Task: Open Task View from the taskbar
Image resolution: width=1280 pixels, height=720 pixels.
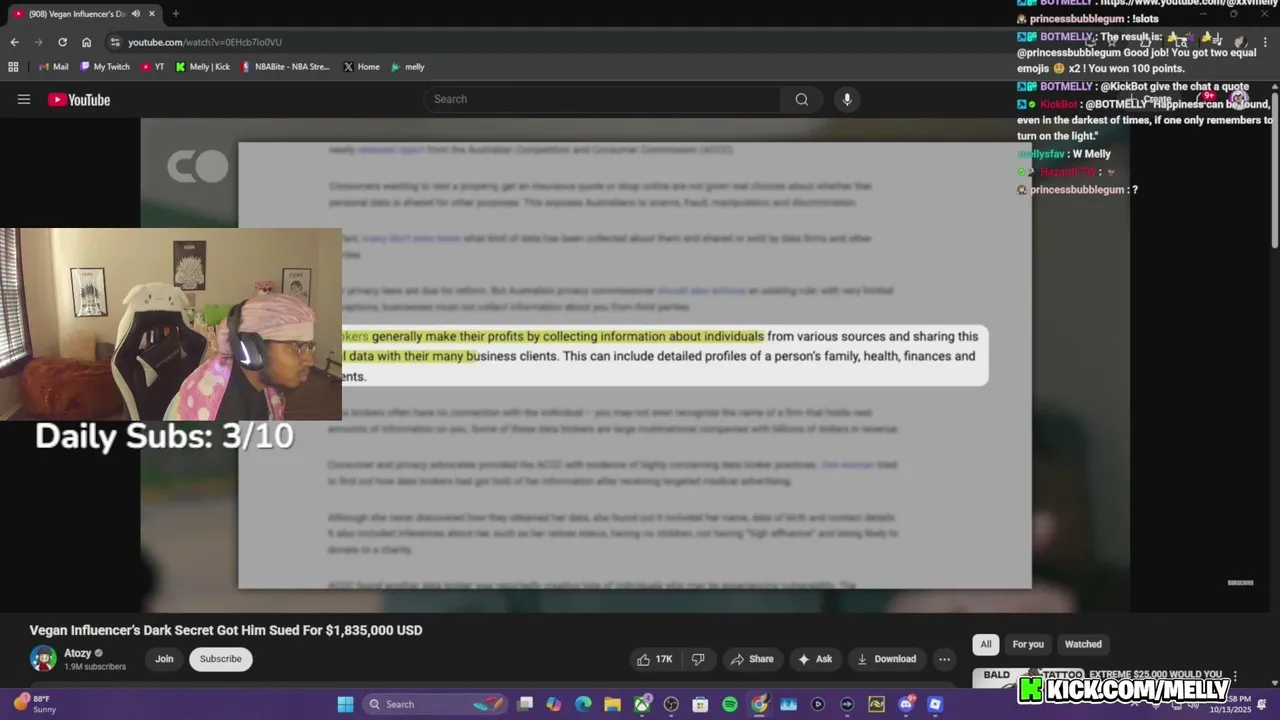Action: (x=525, y=704)
